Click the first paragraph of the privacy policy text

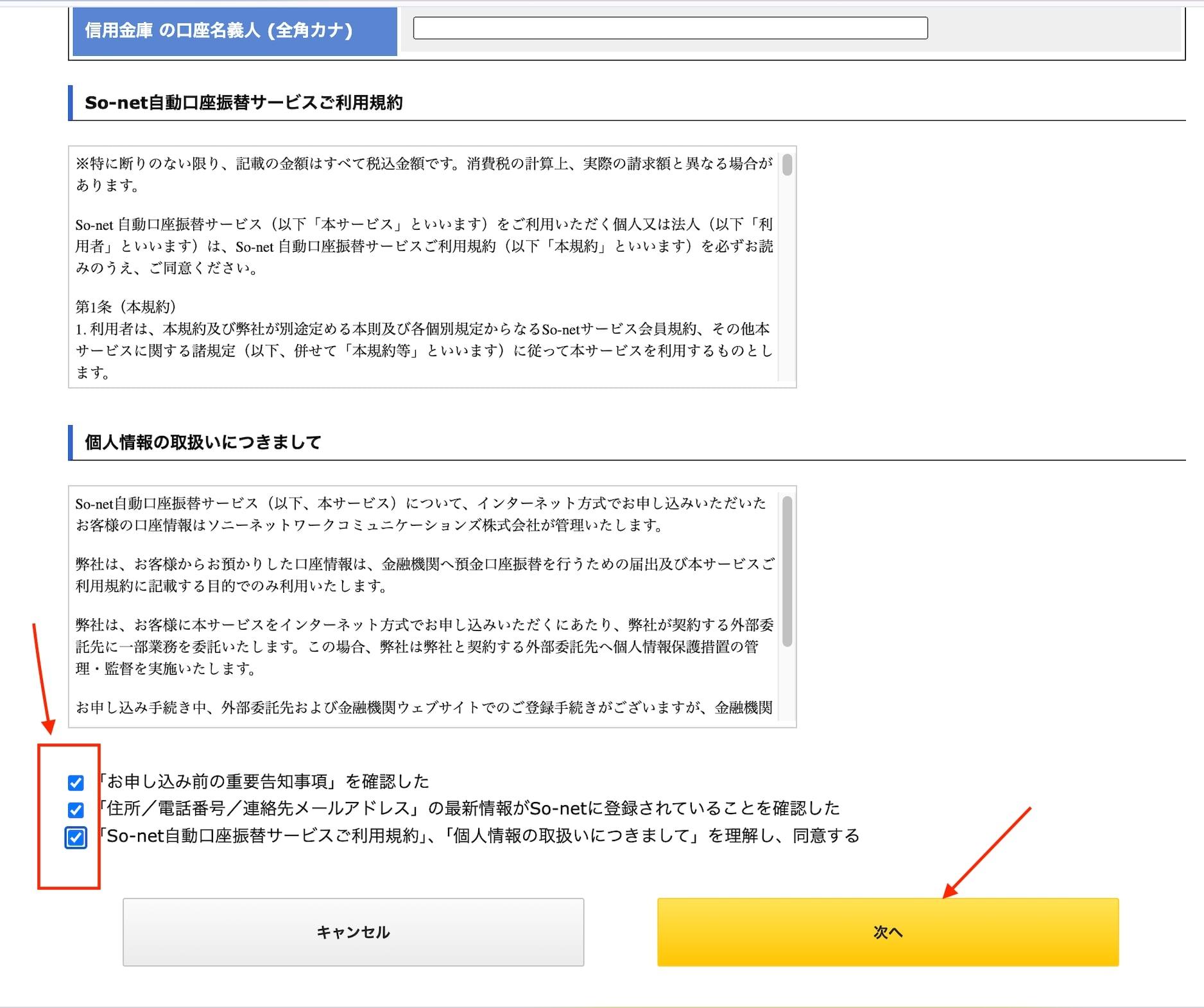pyautogui.click(x=420, y=514)
